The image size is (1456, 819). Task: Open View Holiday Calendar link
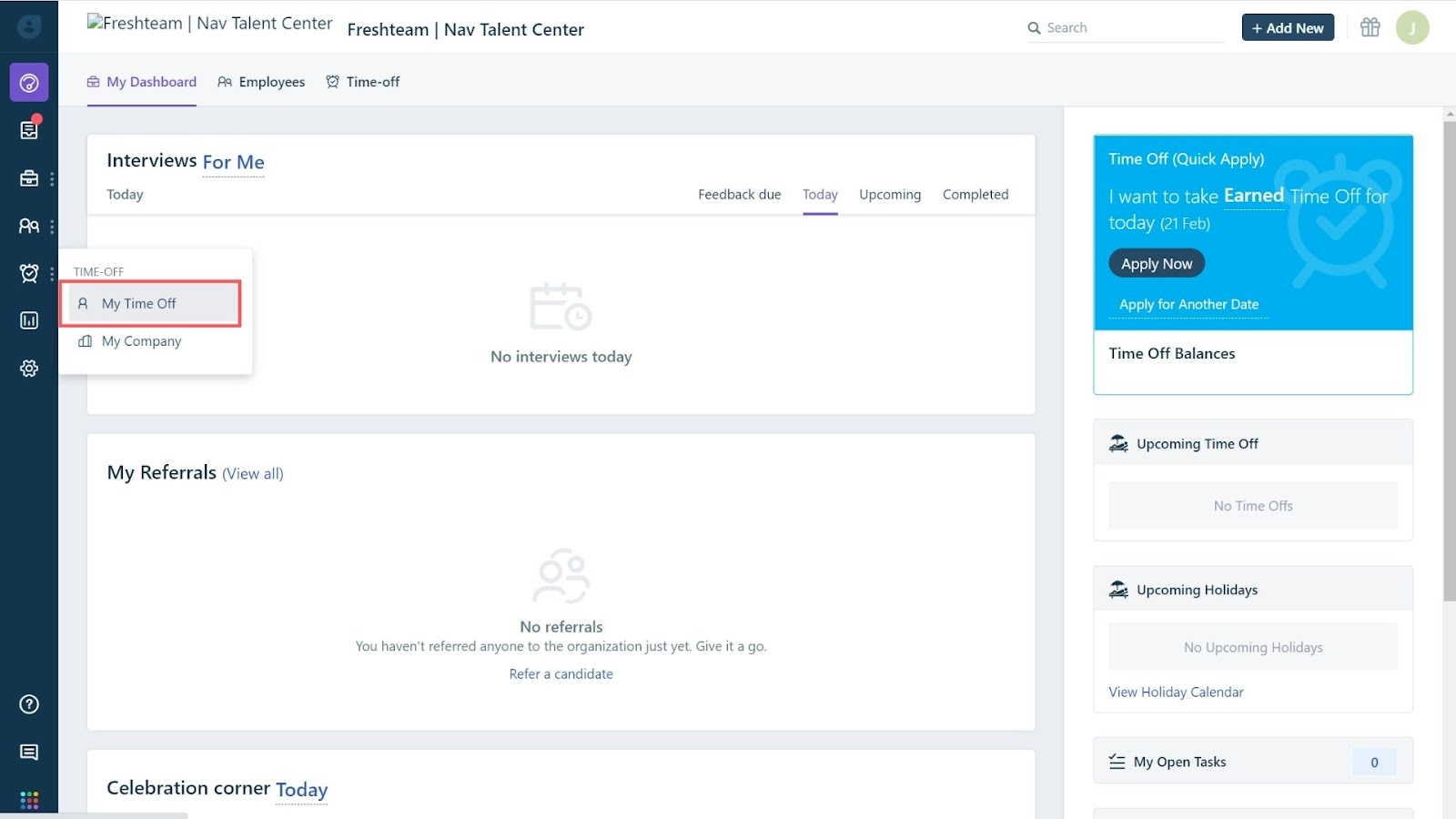[x=1176, y=693]
